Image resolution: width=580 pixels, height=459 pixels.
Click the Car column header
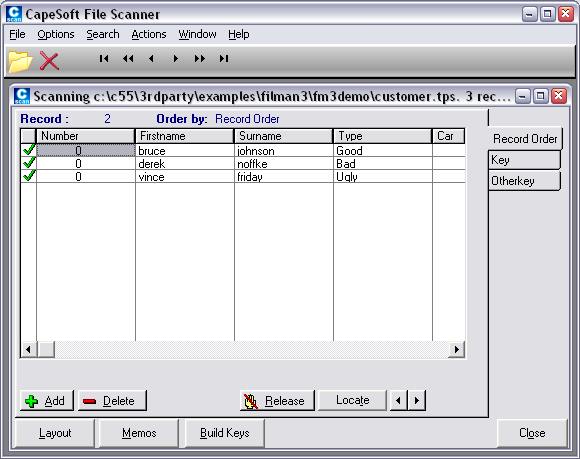point(448,136)
